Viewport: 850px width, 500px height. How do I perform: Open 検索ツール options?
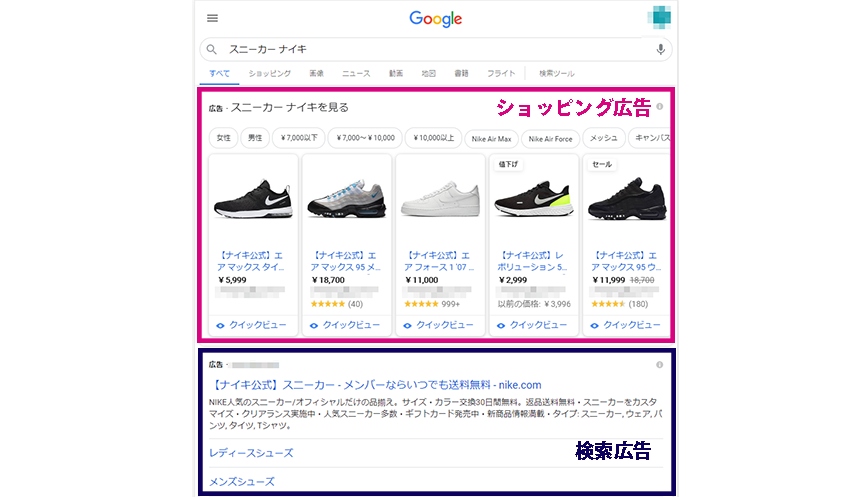[557, 73]
